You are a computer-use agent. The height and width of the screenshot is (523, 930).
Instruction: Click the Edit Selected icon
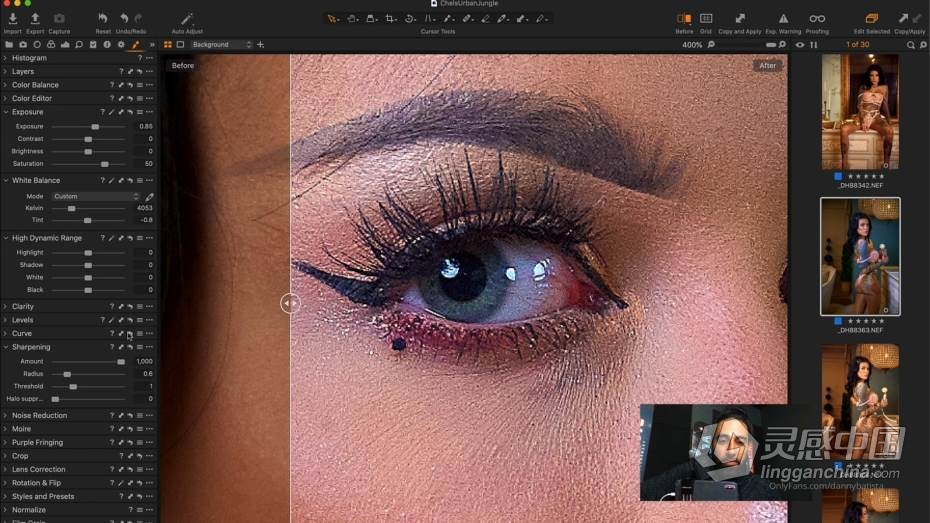[x=871, y=18]
